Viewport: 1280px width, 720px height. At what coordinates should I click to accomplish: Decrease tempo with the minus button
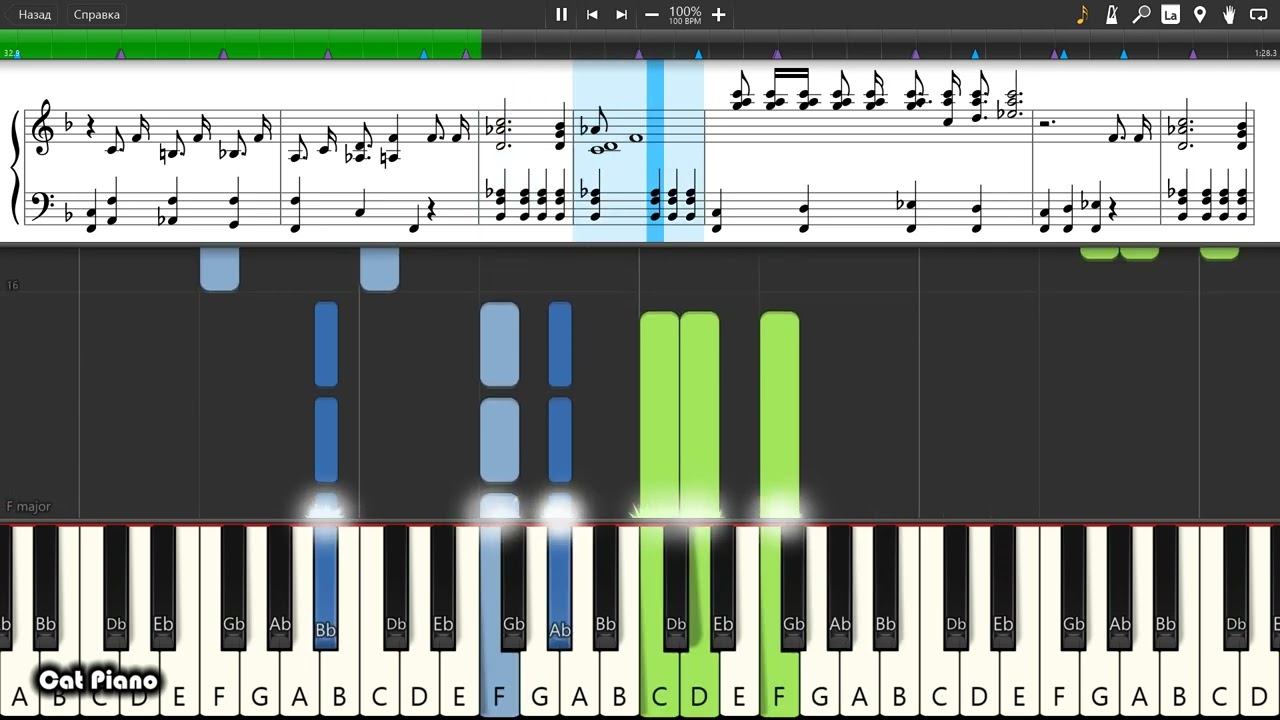pos(652,14)
